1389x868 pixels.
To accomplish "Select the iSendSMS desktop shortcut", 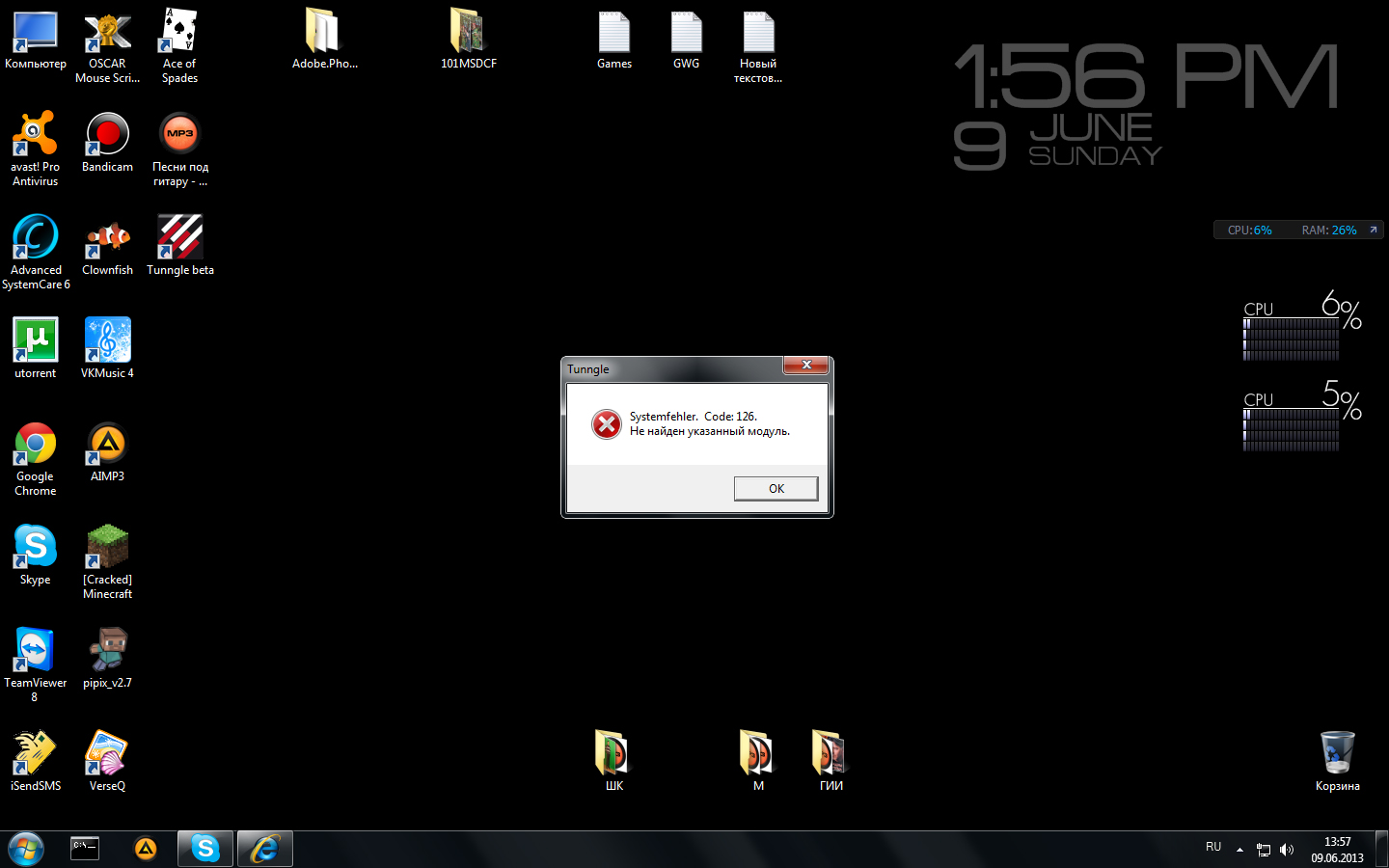I will (36, 763).
